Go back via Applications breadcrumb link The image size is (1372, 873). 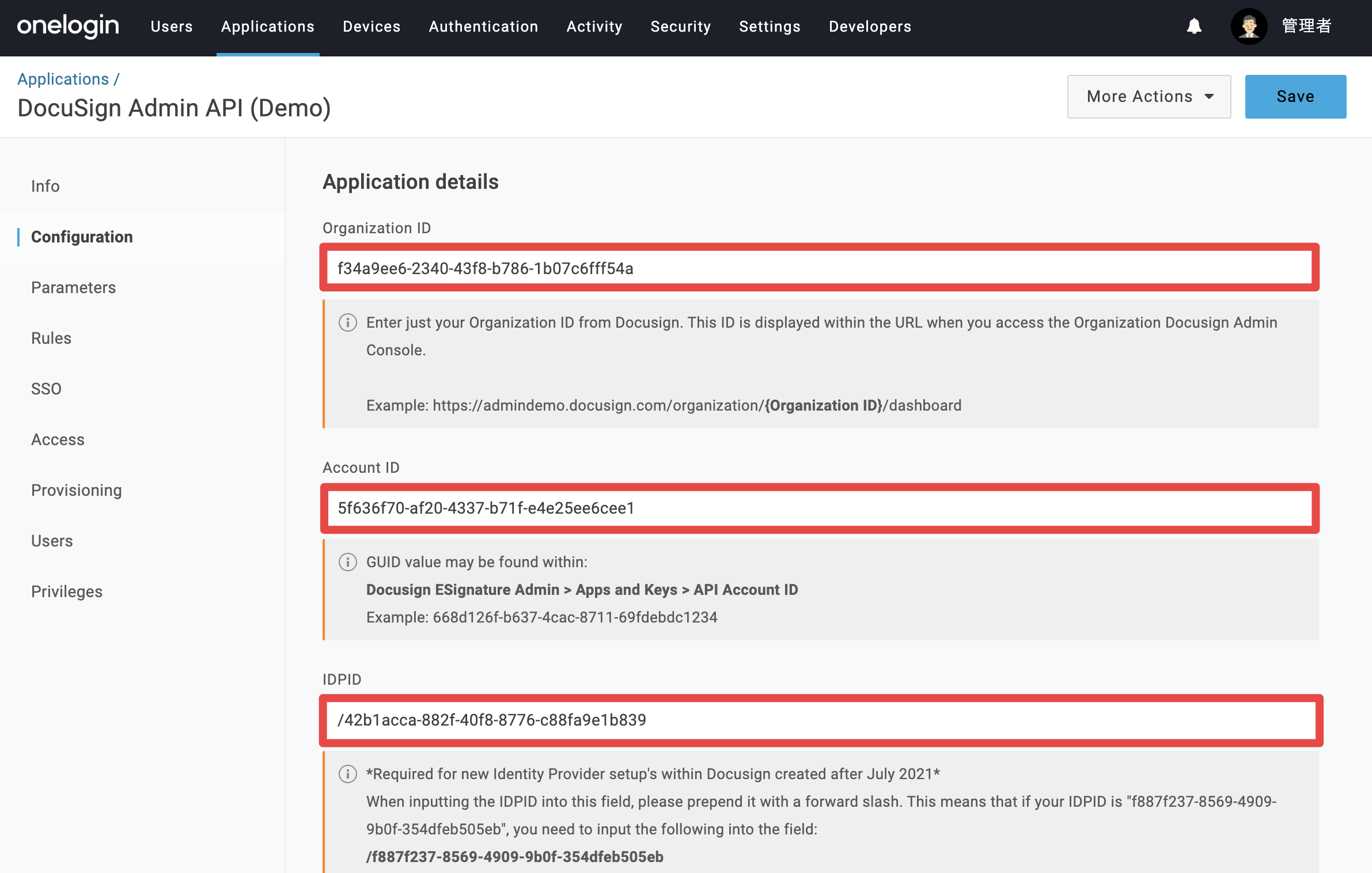tap(63, 79)
